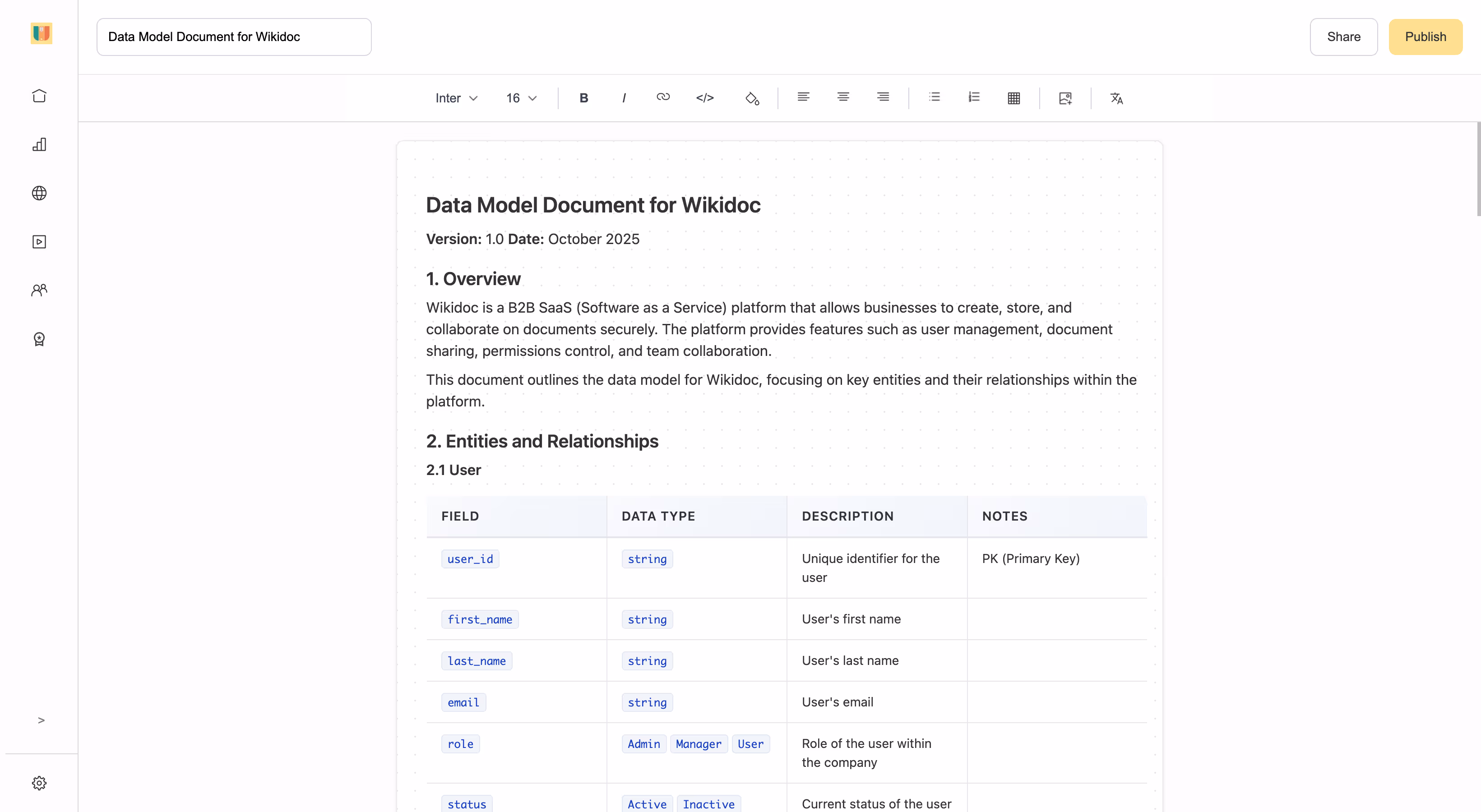1481x812 pixels.
Task: Insert a code block
Action: [x=705, y=98]
